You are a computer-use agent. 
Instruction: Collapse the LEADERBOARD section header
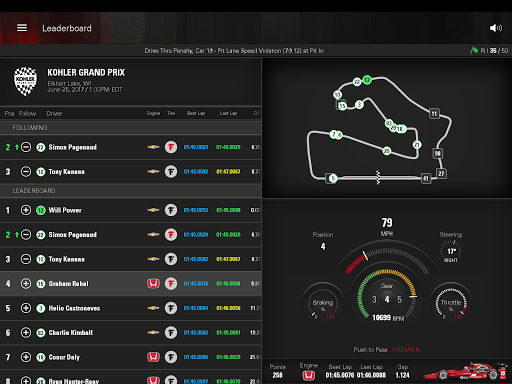point(131,191)
